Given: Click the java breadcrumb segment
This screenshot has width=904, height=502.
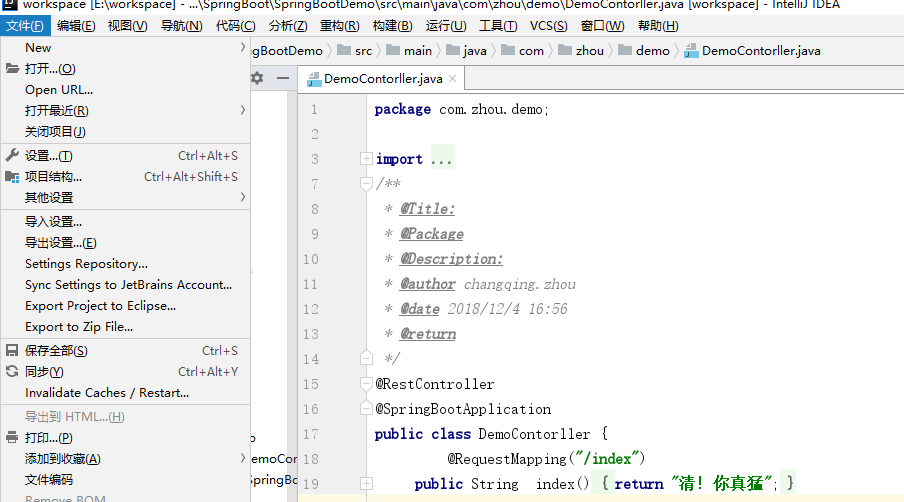Looking at the screenshot, I should [466, 51].
